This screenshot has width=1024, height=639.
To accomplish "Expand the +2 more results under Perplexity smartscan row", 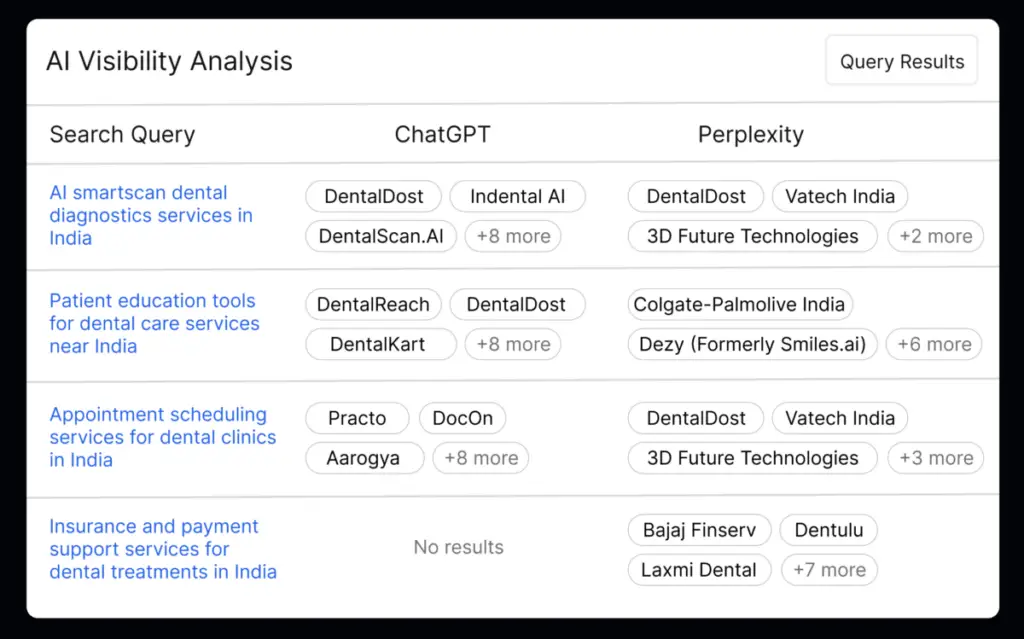I will coord(935,236).
